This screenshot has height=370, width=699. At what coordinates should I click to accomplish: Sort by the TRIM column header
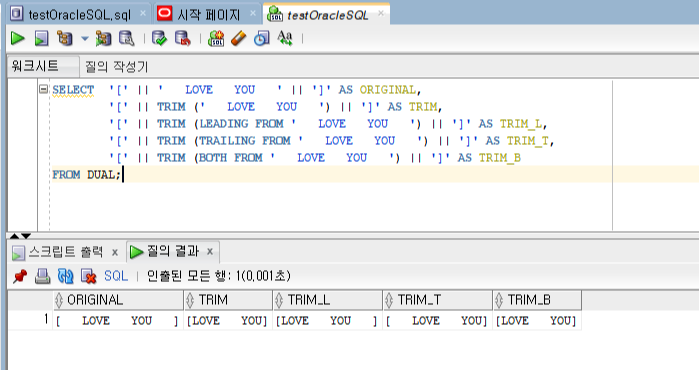point(228,300)
